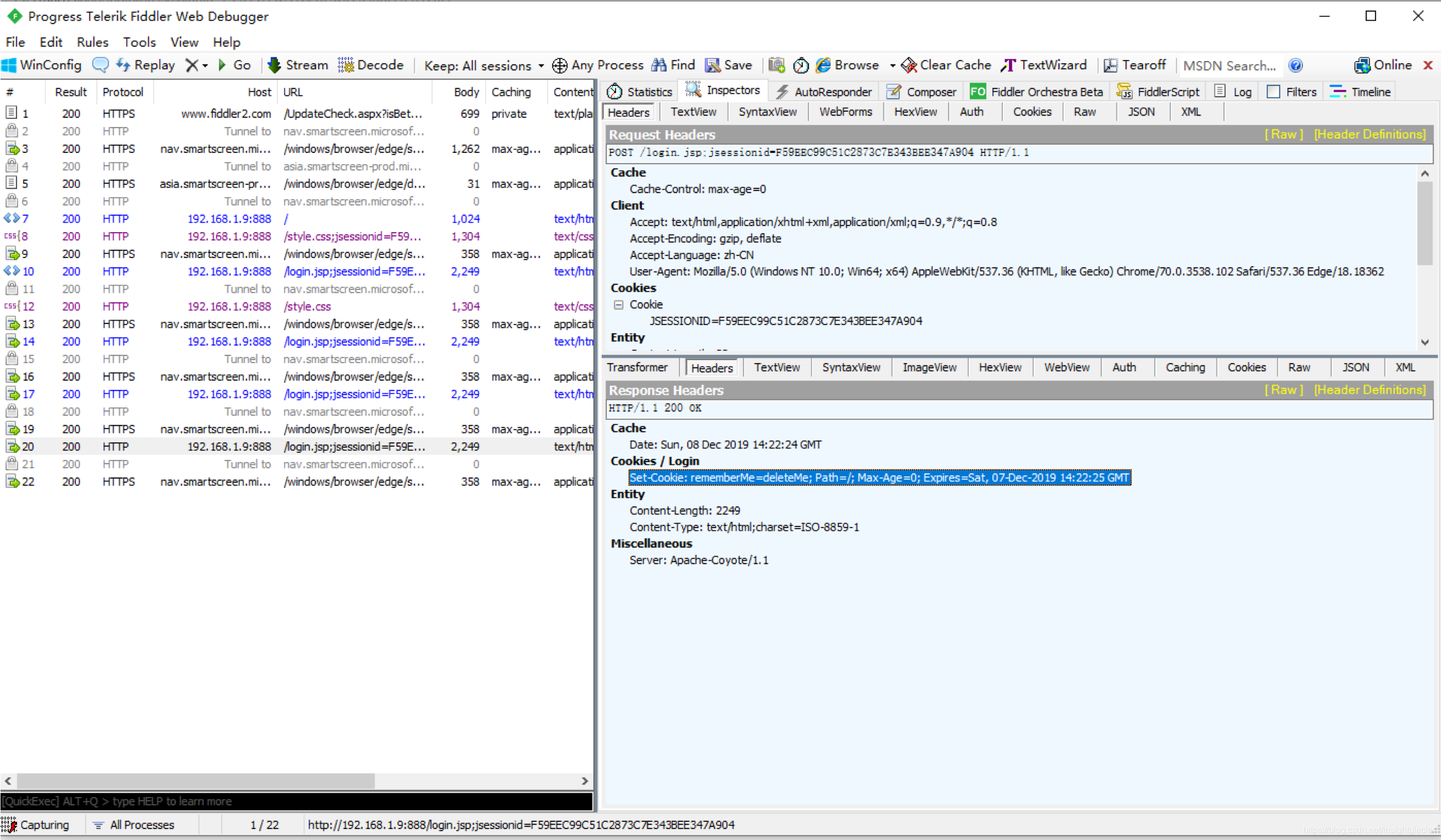Click the Browse button
1441x840 pixels.
(x=848, y=65)
